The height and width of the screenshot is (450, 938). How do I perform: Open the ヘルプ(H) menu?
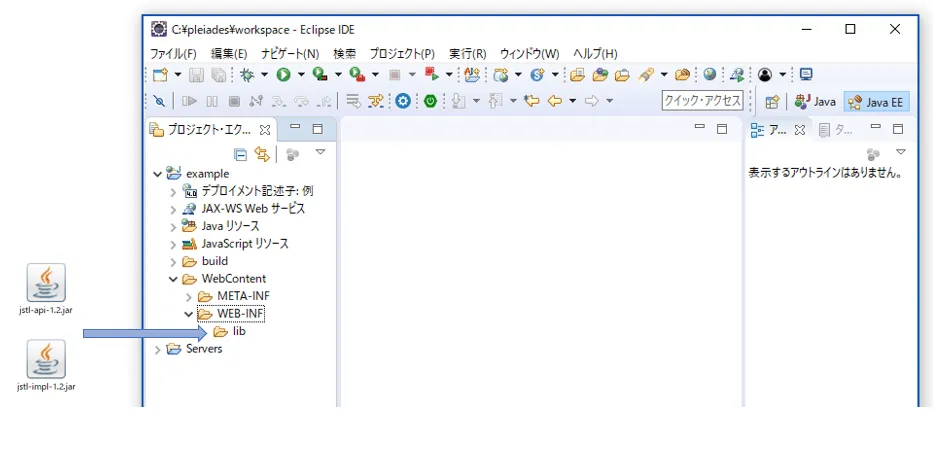[595, 53]
